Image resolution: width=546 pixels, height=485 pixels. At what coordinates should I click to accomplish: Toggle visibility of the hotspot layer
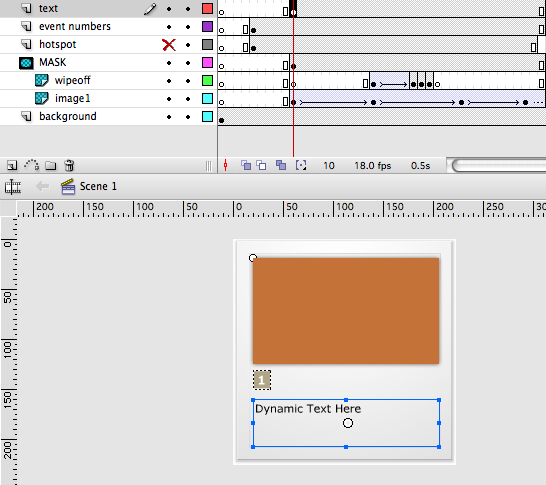point(169,45)
